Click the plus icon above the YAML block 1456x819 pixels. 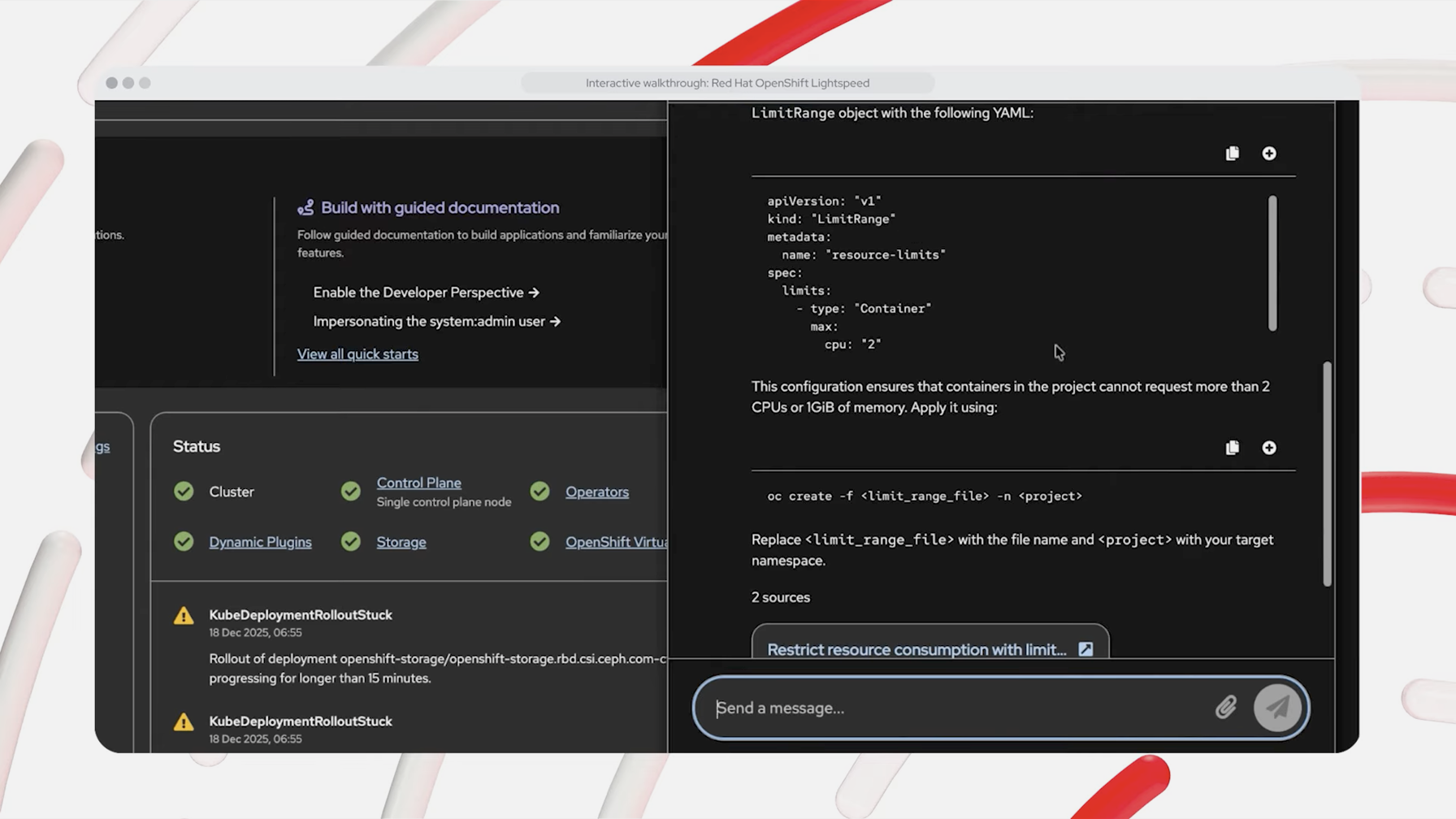(1269, 154)
